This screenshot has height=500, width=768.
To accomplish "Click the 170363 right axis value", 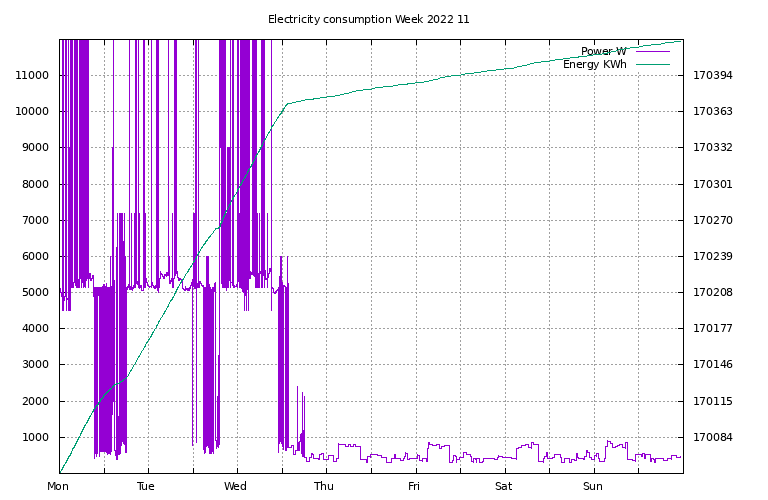I will (x=713, y=112).
